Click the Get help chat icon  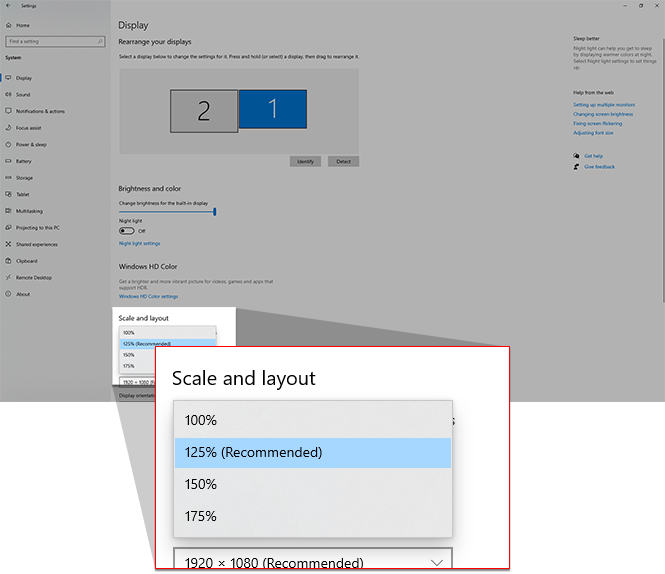pyautogui.click(x=576, y=156)
